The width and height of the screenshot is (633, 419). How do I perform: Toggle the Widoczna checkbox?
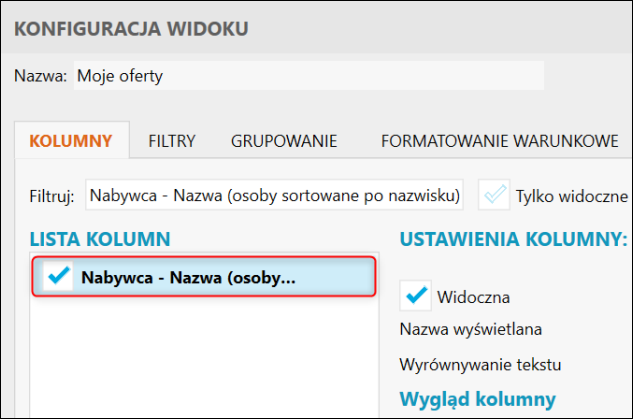[x=415, y=295]
